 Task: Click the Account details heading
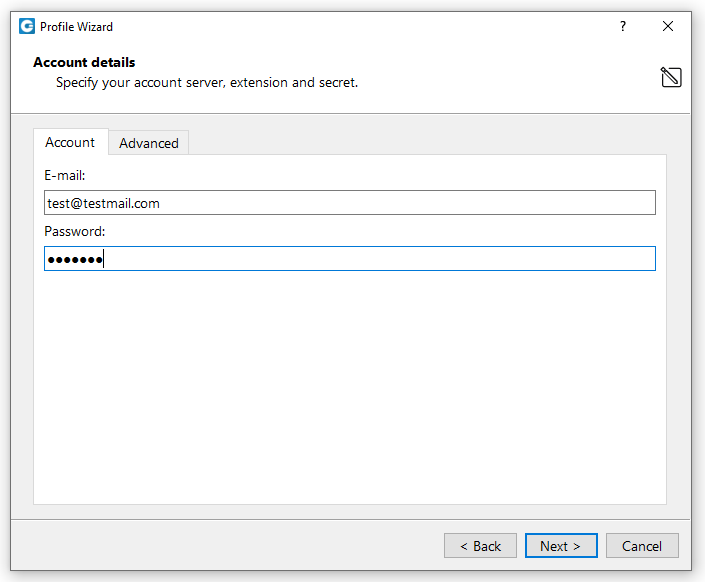coord(84,62)
